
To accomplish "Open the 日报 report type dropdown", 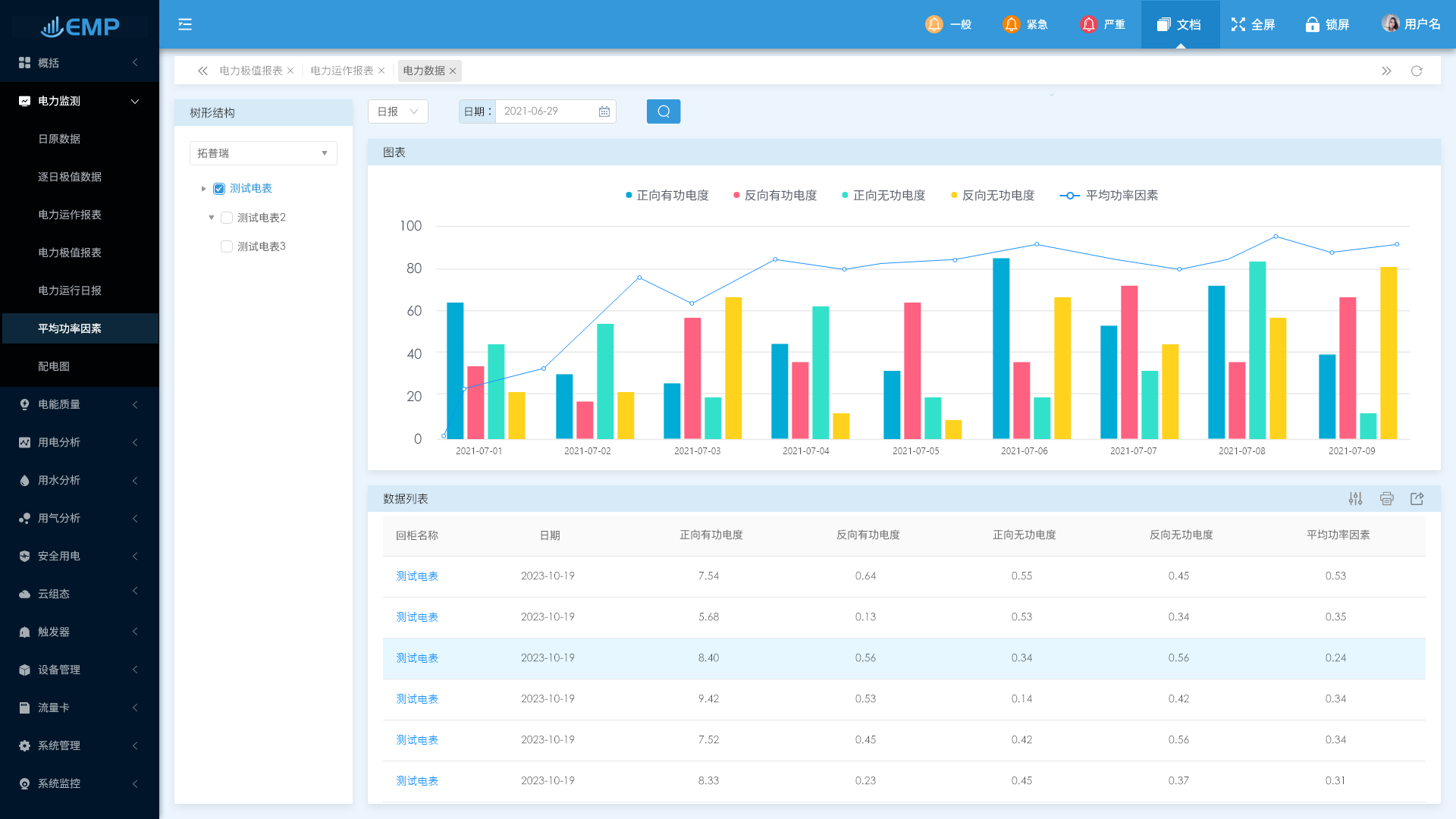I will 397,111.
